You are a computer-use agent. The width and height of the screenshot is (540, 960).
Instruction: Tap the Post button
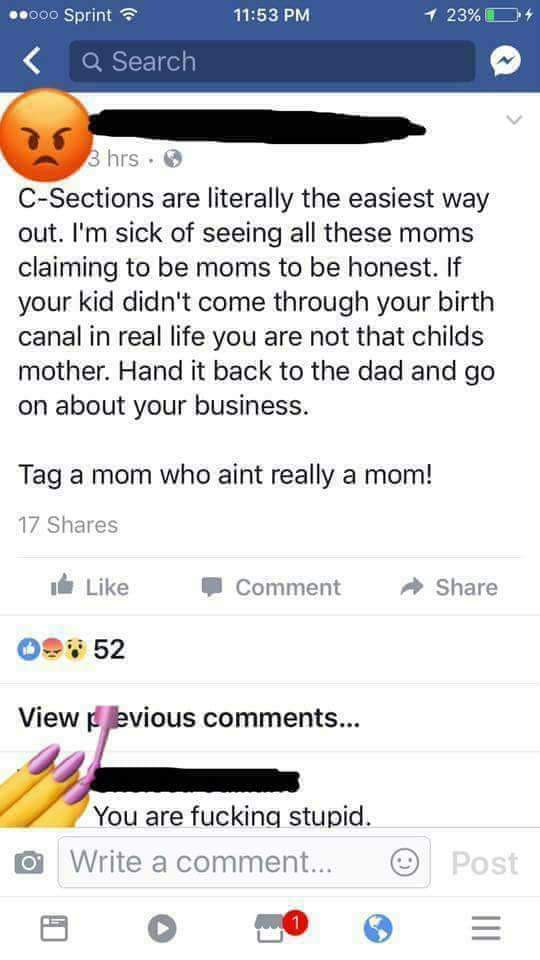(x=485, y=863)
